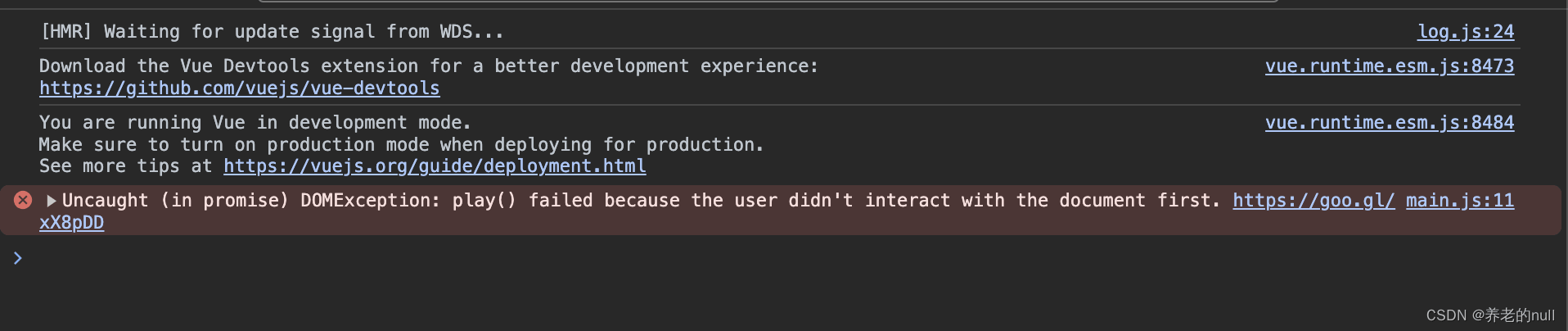This screenshot has width=1568, height=331.
Task: Open the log.js:24 source link
Action: tap(1466, 32)
